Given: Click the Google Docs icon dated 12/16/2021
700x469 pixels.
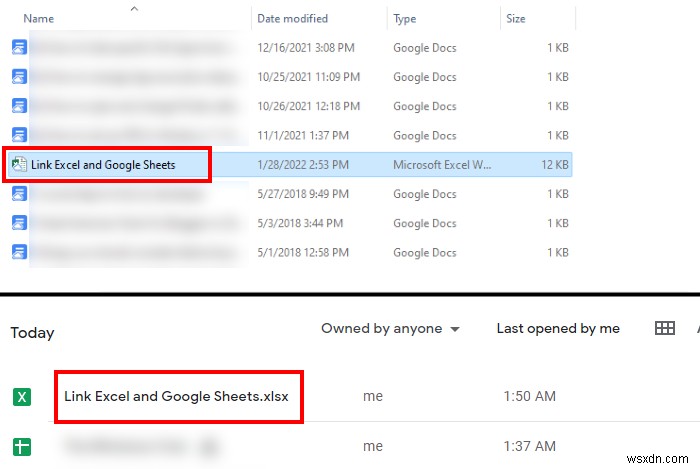Looking at the screenshot, I should pyautogui.click(x=19, y=47).
